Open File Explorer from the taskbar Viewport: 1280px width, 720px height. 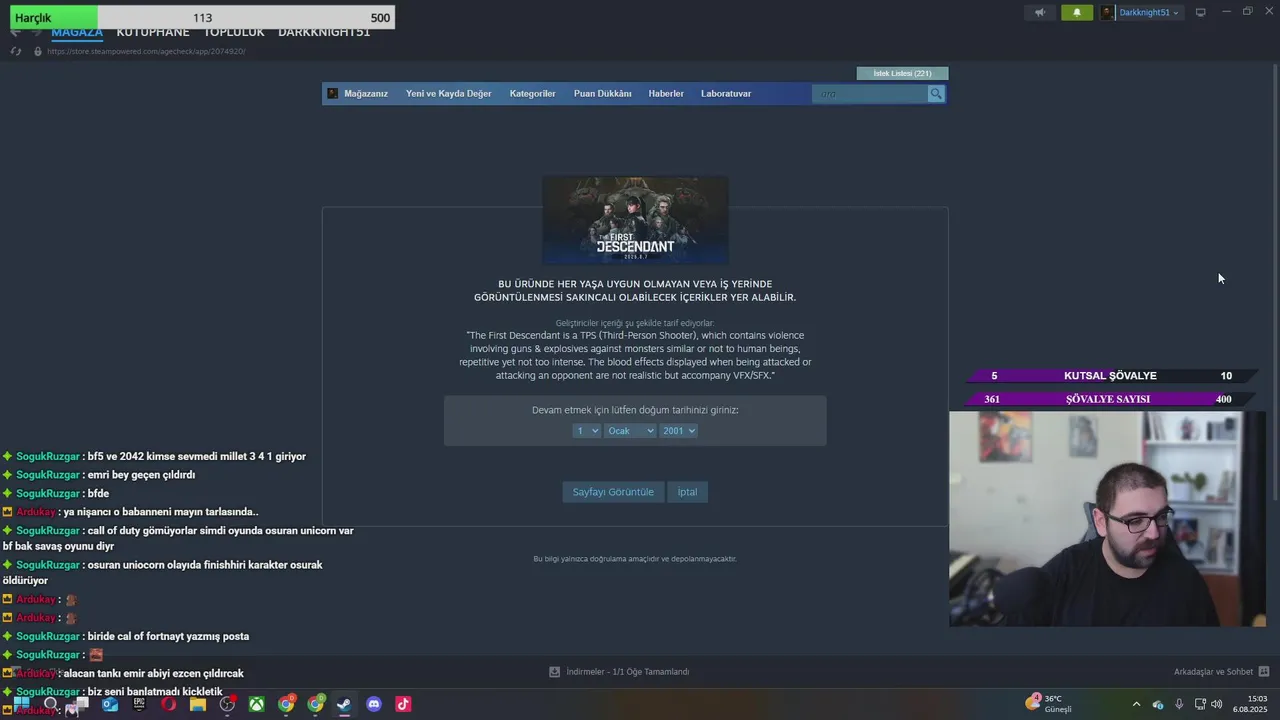pyautogui.click(x=198, y=704)
